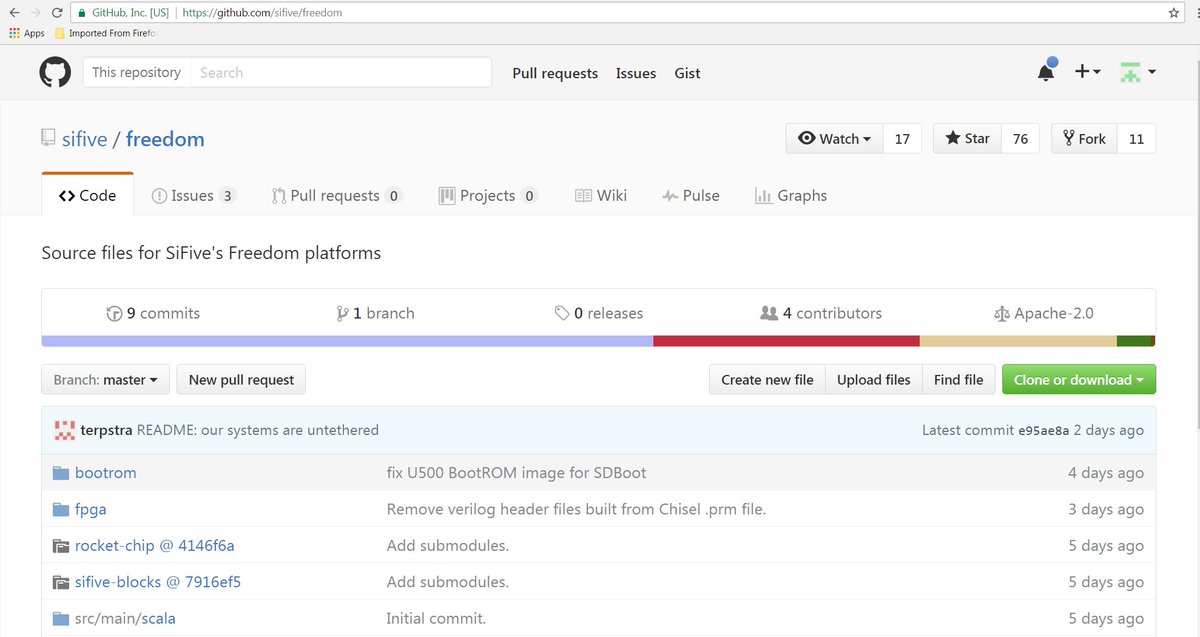Click the branch icon next to 1 branch

point(343,313)
